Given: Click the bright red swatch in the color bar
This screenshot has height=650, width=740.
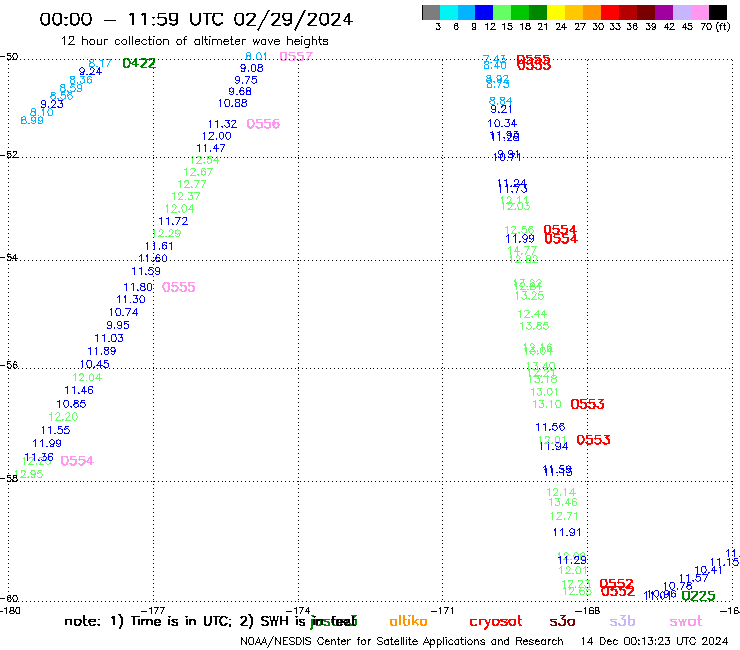Looking at the screenshot, I should [610, 12].
